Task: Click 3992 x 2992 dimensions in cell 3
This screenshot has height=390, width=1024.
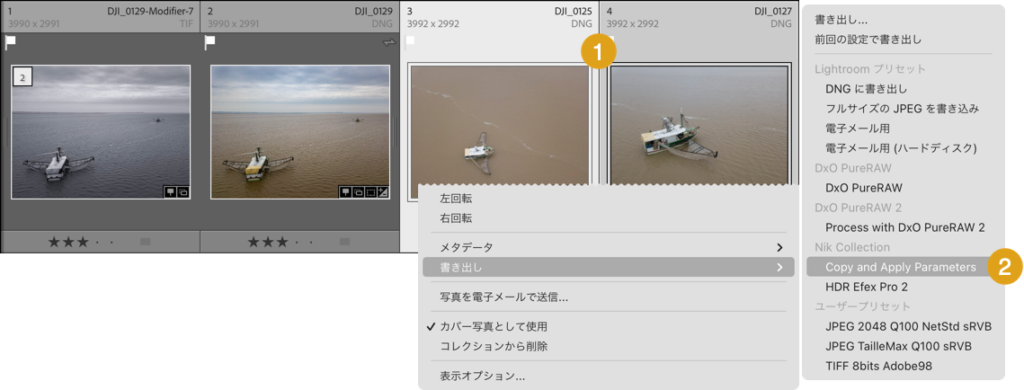Action: [x=434, y=24]
